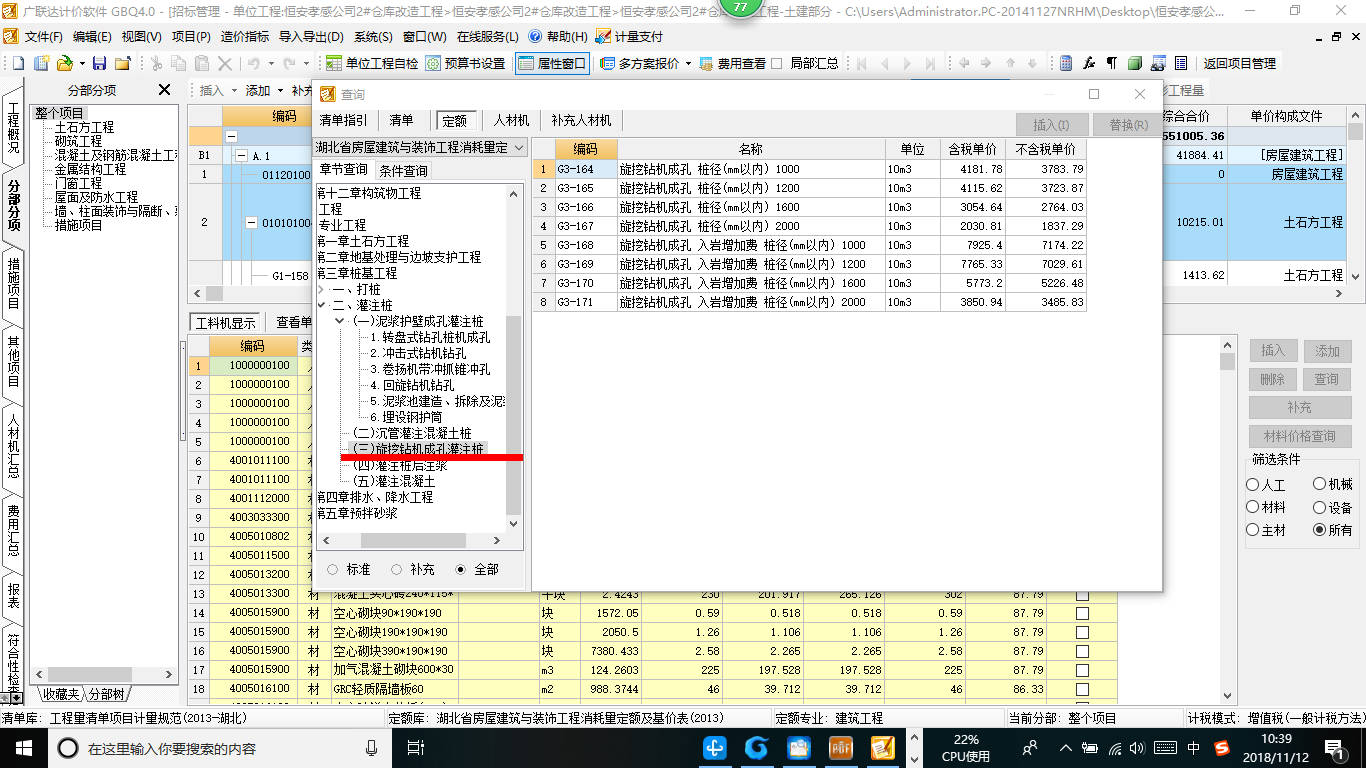Click the volume speaker tray icon

(x=1139, y=748)
